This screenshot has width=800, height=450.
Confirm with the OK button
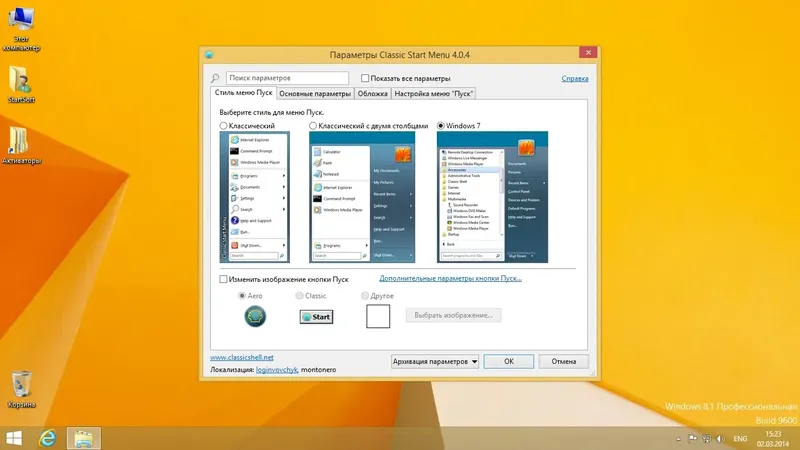(x=509, y=361)
